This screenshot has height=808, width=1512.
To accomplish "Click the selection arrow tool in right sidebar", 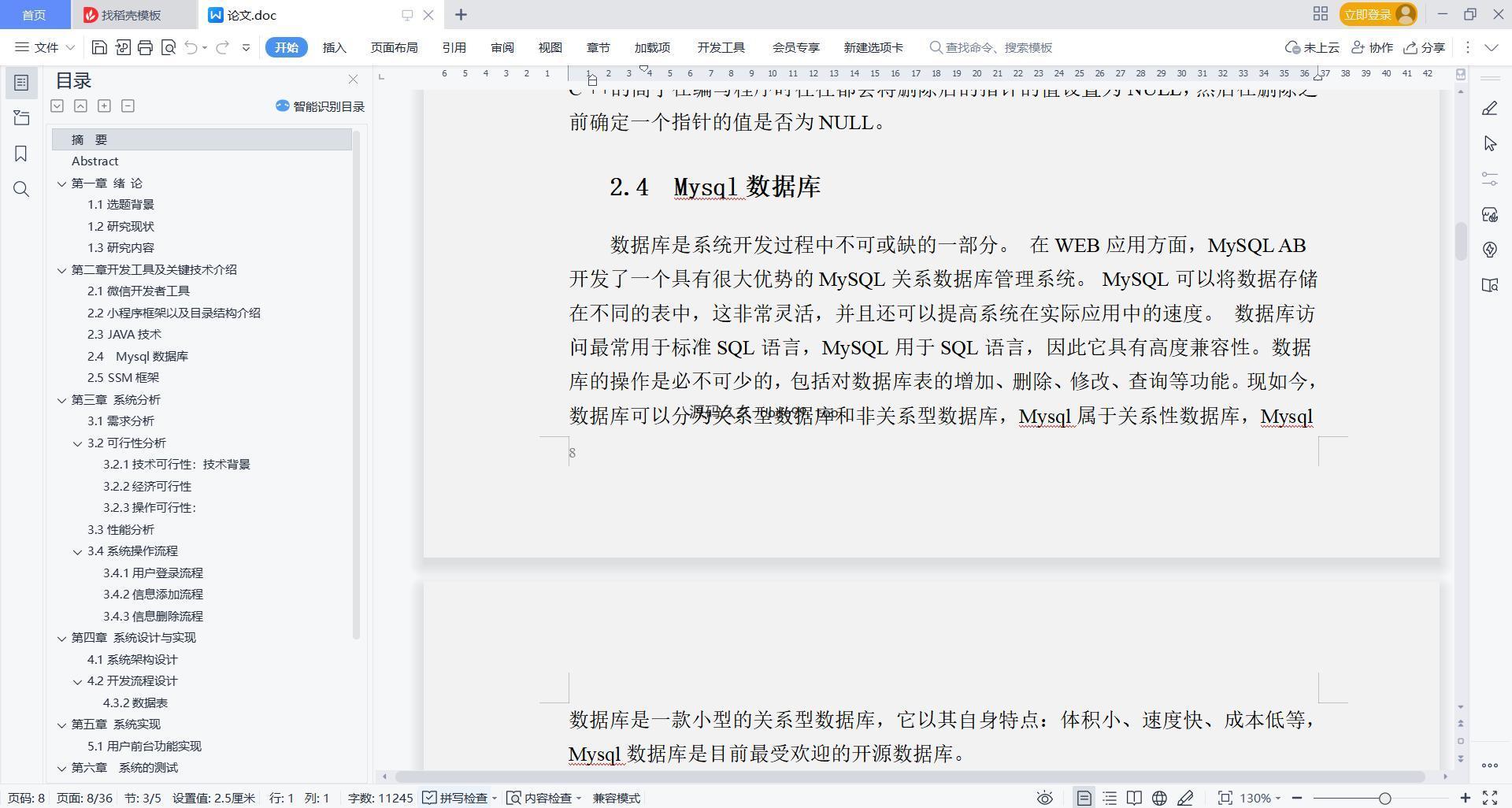I will pyautogui.click(x=1489, y=143).
